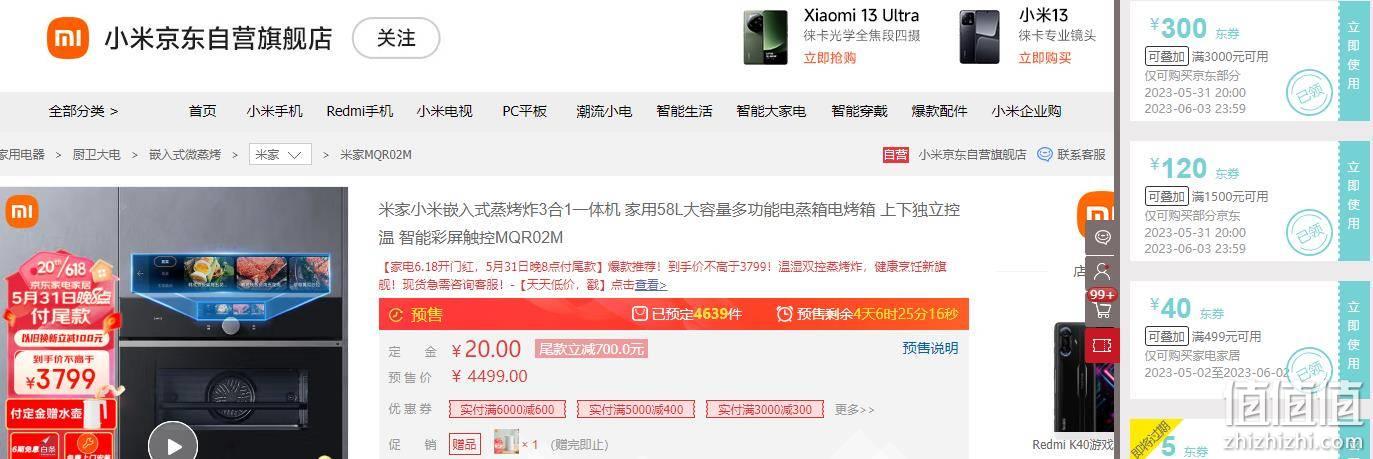Show 更多 coupons

(854, 409)
